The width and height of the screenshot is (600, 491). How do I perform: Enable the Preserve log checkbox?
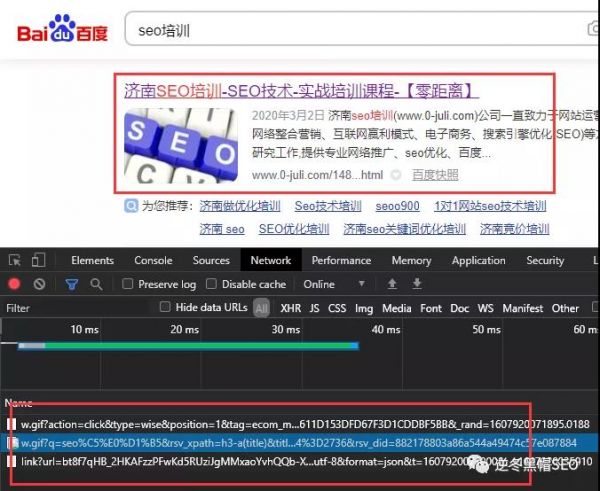pyautogui.click(x=128, y=284)
